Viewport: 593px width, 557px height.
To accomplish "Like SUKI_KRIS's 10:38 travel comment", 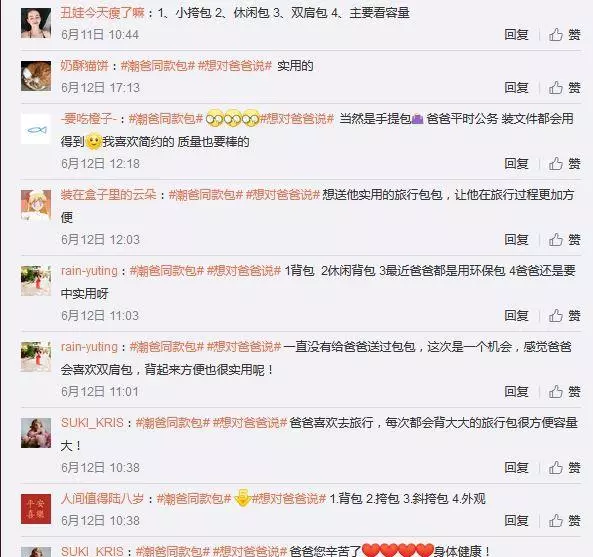I will point(565,468).
